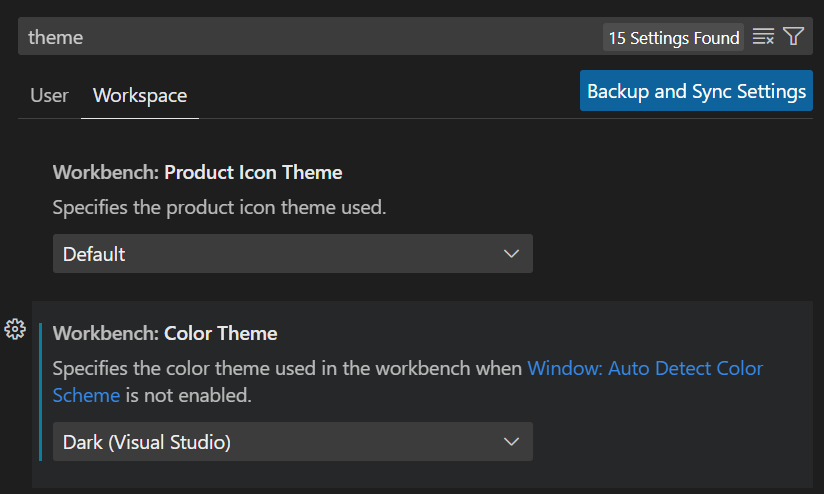Focus the settings search box containing theme
Image resolution: width=824 pixels, height=494 pixels.
pyautogui.click(x=310, y=37)
